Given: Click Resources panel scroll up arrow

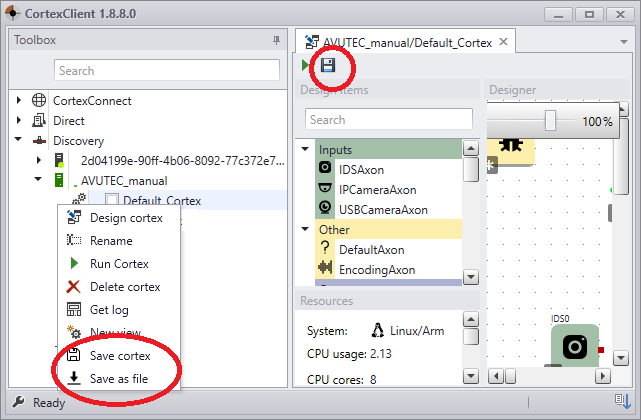Looking at the screenshot, I should pyautogui.click(x=471, y=319).
